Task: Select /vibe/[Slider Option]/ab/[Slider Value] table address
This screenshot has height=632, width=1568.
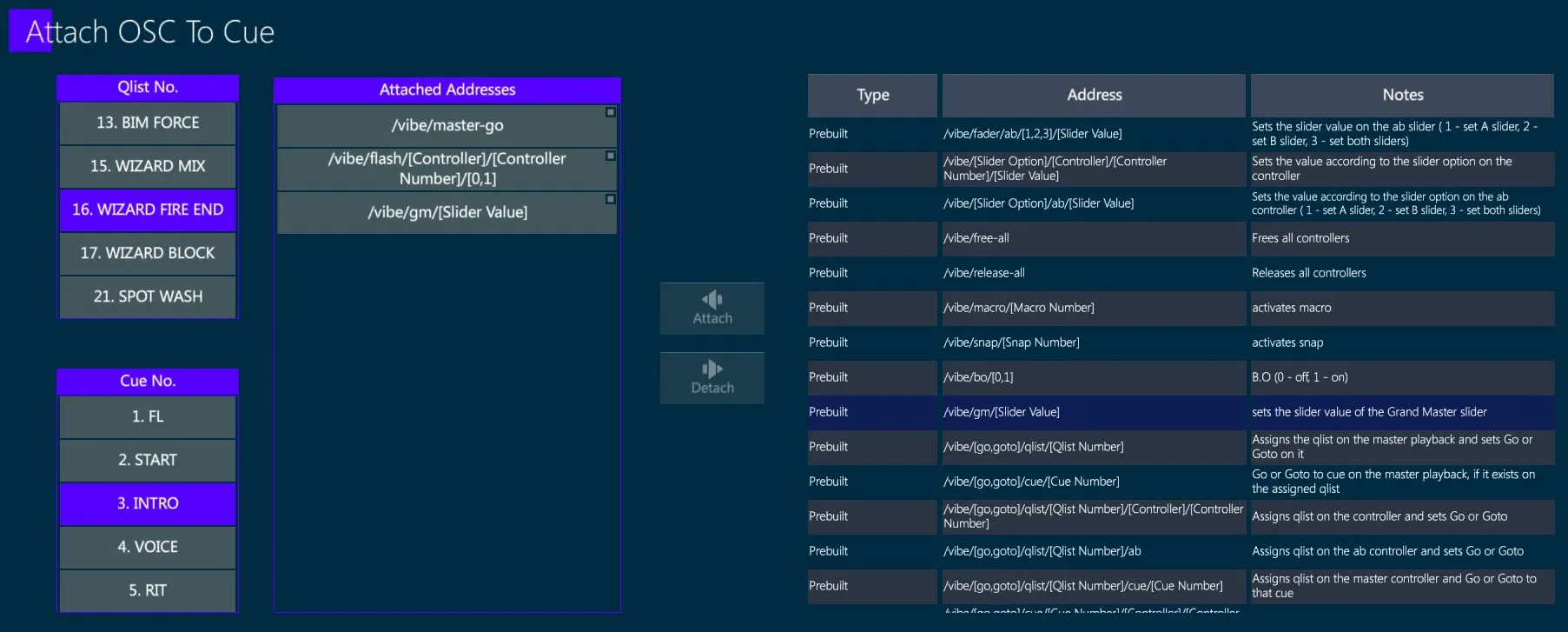Action: point(1094,203)
